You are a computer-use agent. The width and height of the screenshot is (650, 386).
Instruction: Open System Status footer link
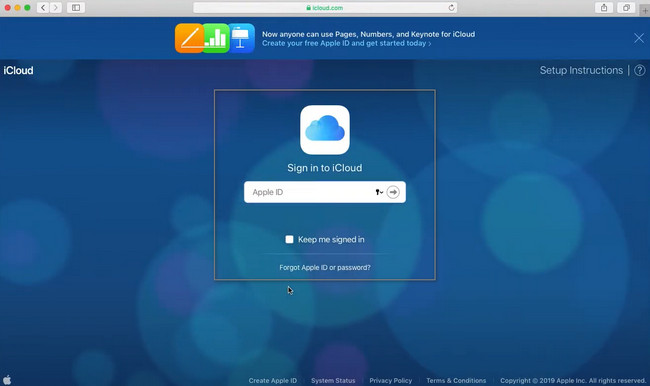(333, 381)
